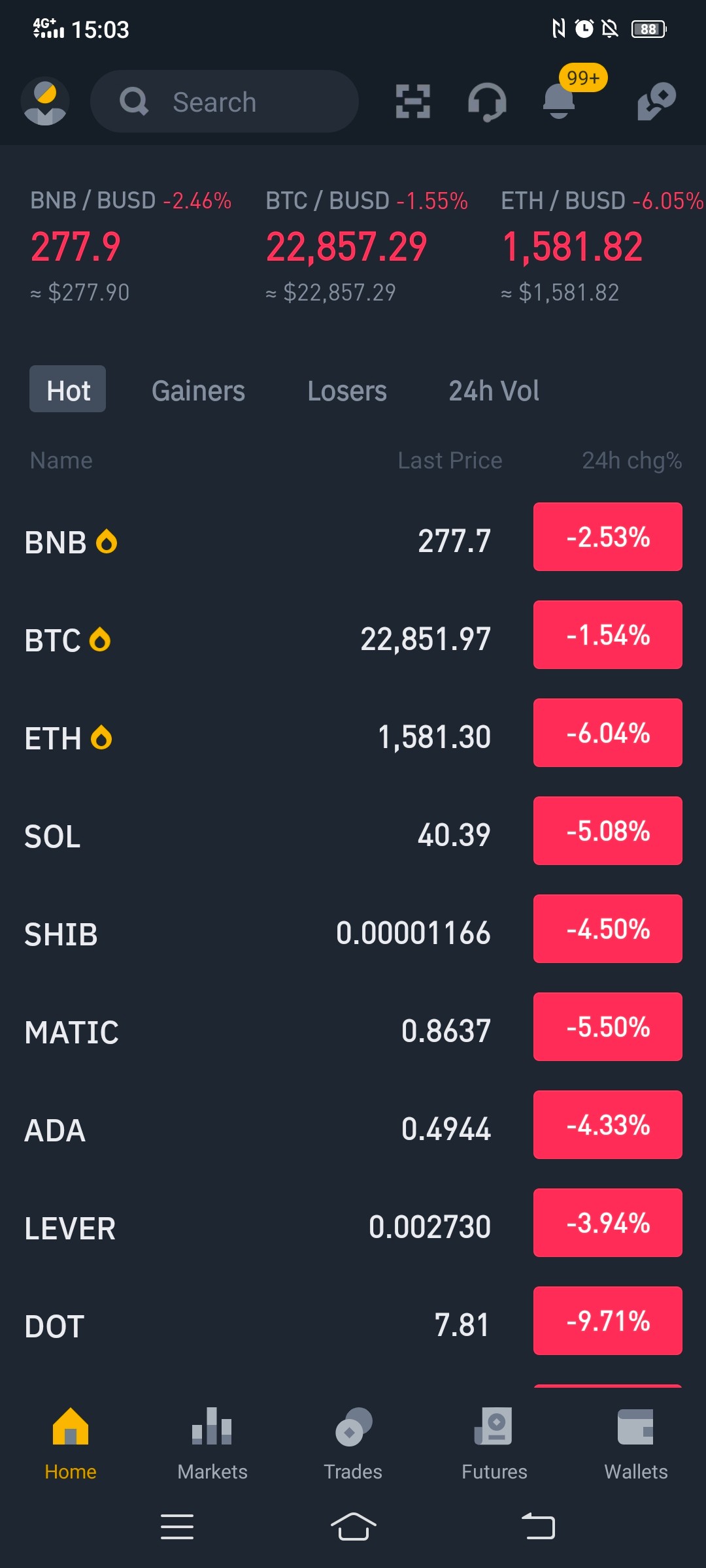Sort by 24h chg% column header

click(x=631, y=461)
